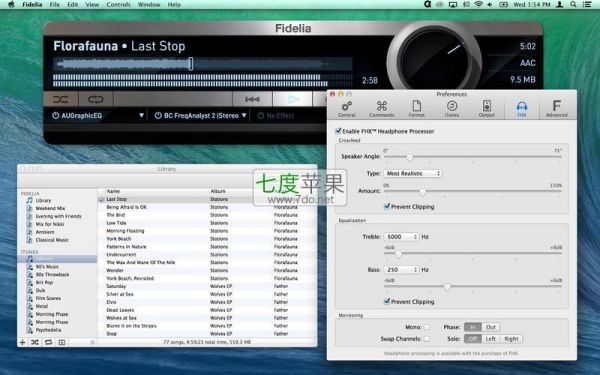The width and height of the screenshot is (600, 375).
Task: Toggle Prevent Clipping under Equalization
Action: pos(387,302)
